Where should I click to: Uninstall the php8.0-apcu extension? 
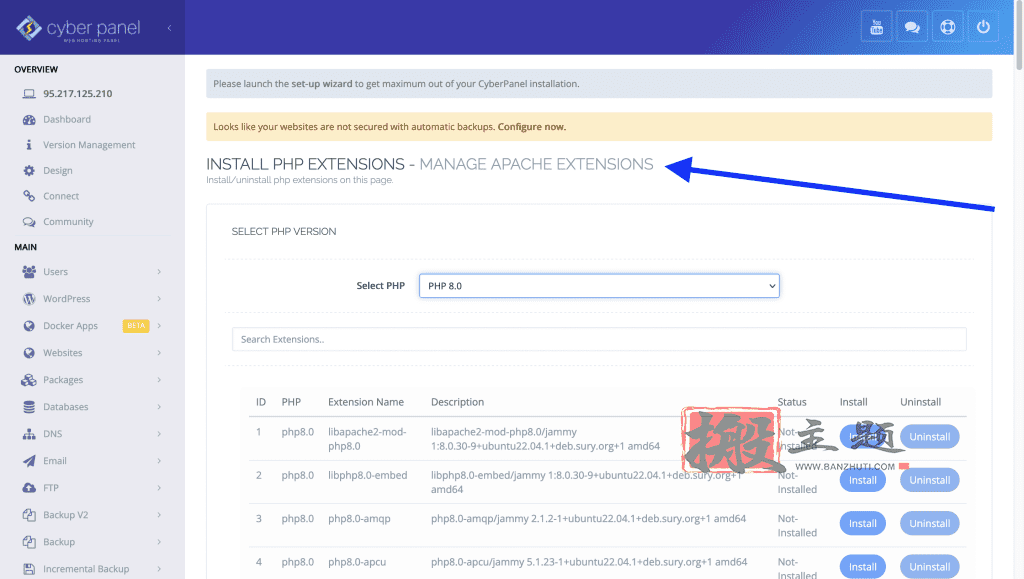tap(929, 567)
